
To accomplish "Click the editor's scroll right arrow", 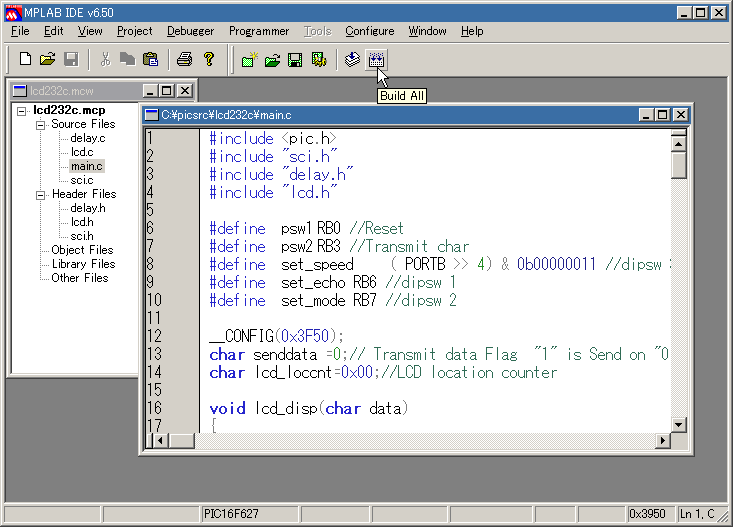I will pyautogui.click(x=662, y=440).
